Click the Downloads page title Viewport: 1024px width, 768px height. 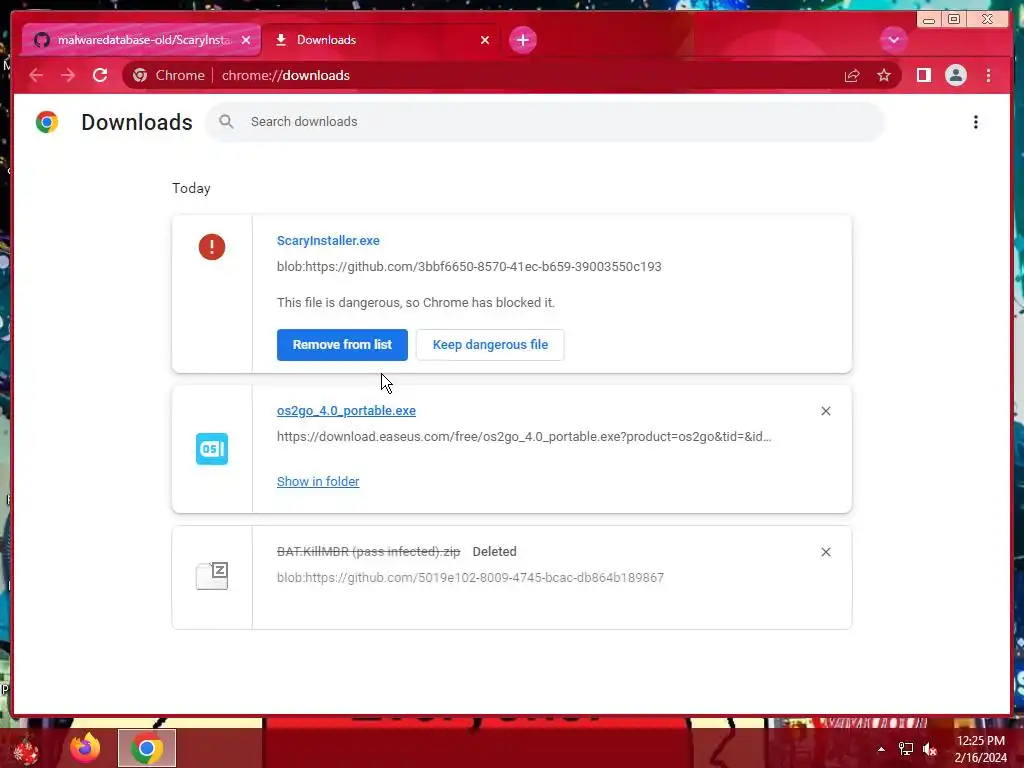(137, 122)
